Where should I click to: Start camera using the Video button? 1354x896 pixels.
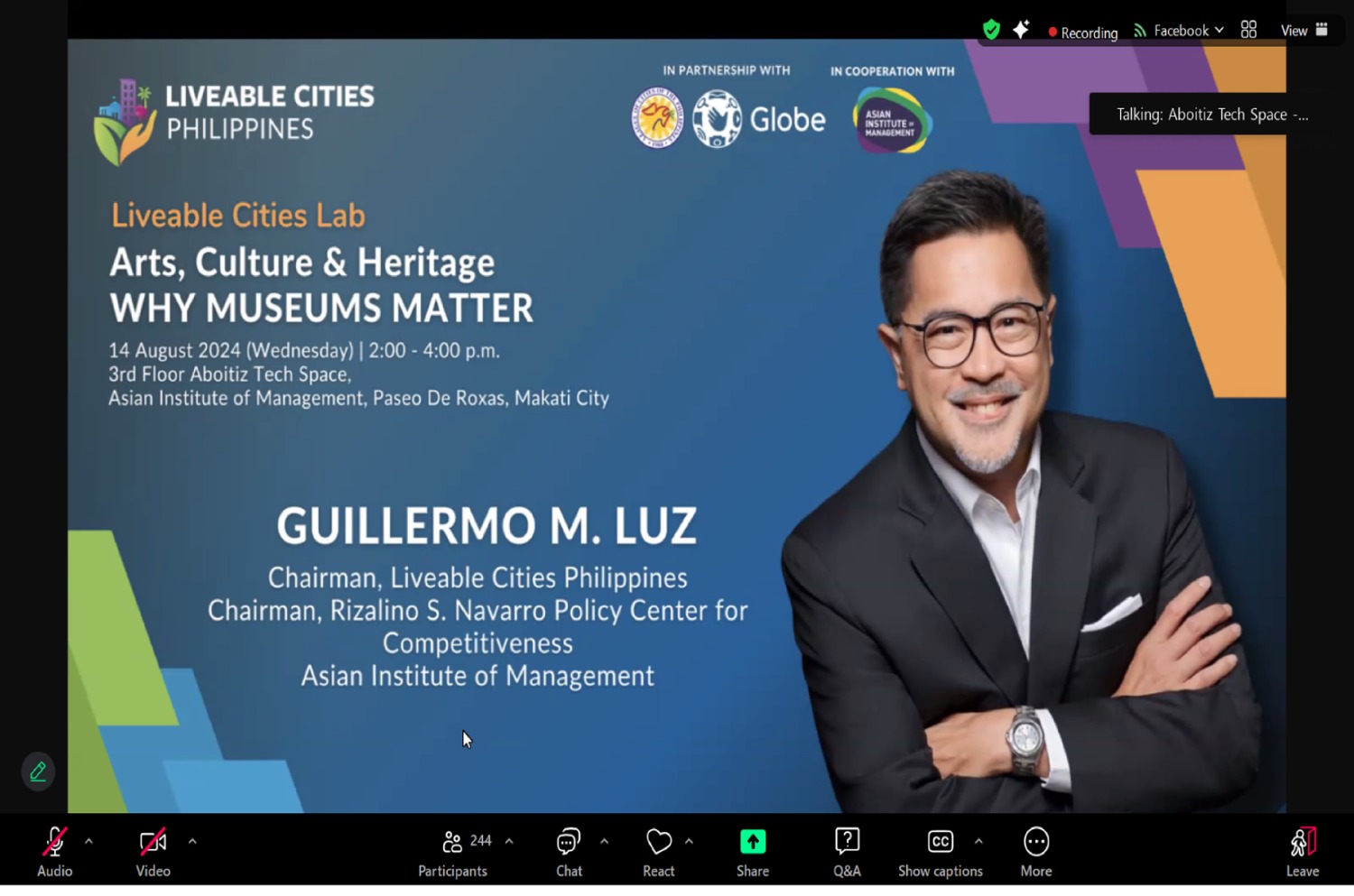153,851
